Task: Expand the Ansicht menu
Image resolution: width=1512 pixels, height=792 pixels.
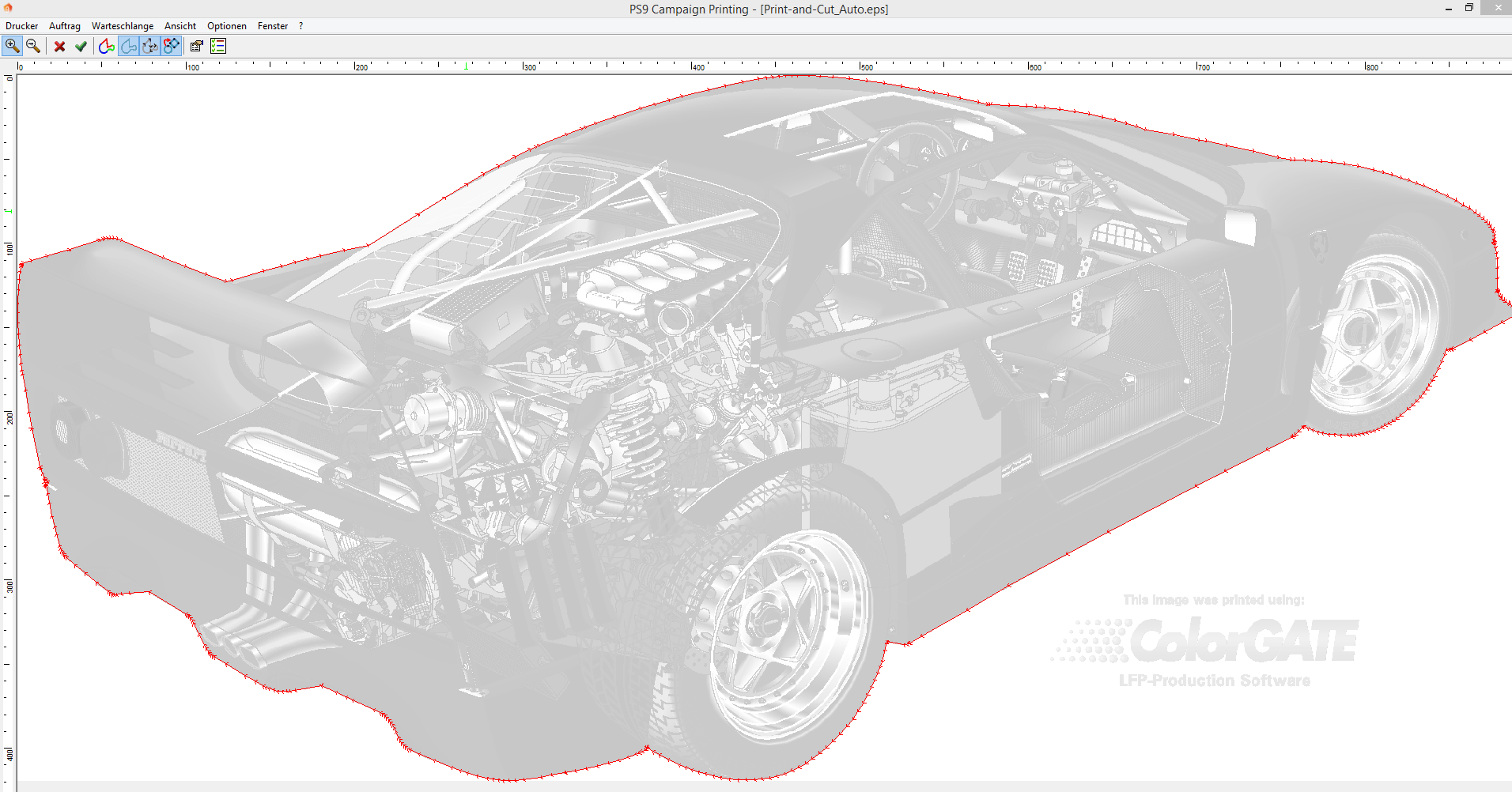Action: [x=180, y=26]
